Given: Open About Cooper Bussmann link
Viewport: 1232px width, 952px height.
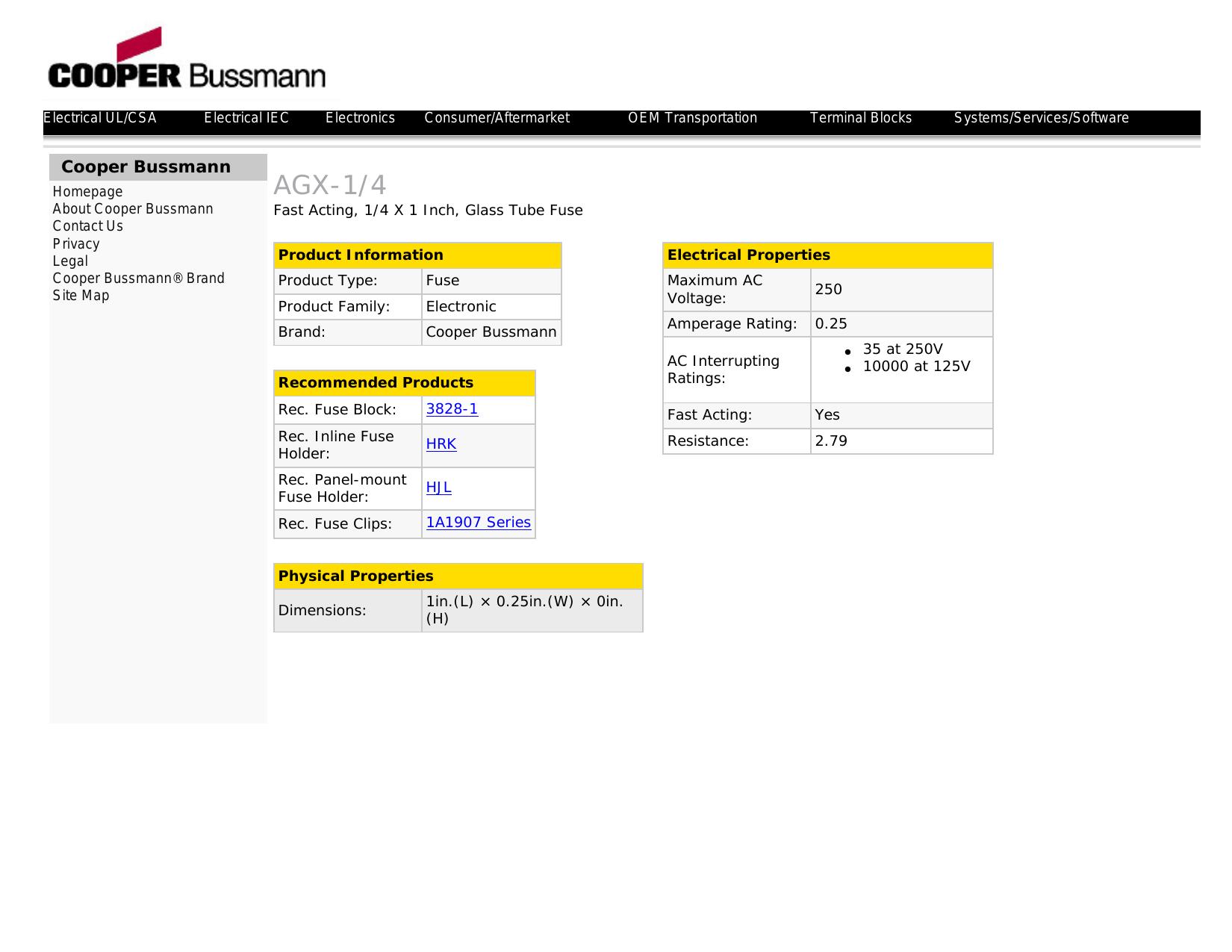Looking at the screenshot, I should point(133,209).
